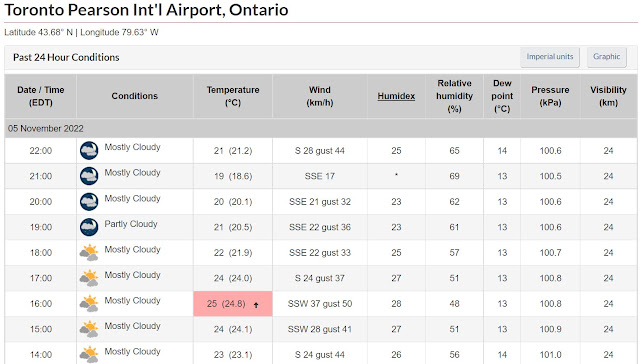The width and height of the screenshot is (640, 364).
Task: Select the Wind (km/h) column header
Action: pyautogui.click(x=320, y=96)
